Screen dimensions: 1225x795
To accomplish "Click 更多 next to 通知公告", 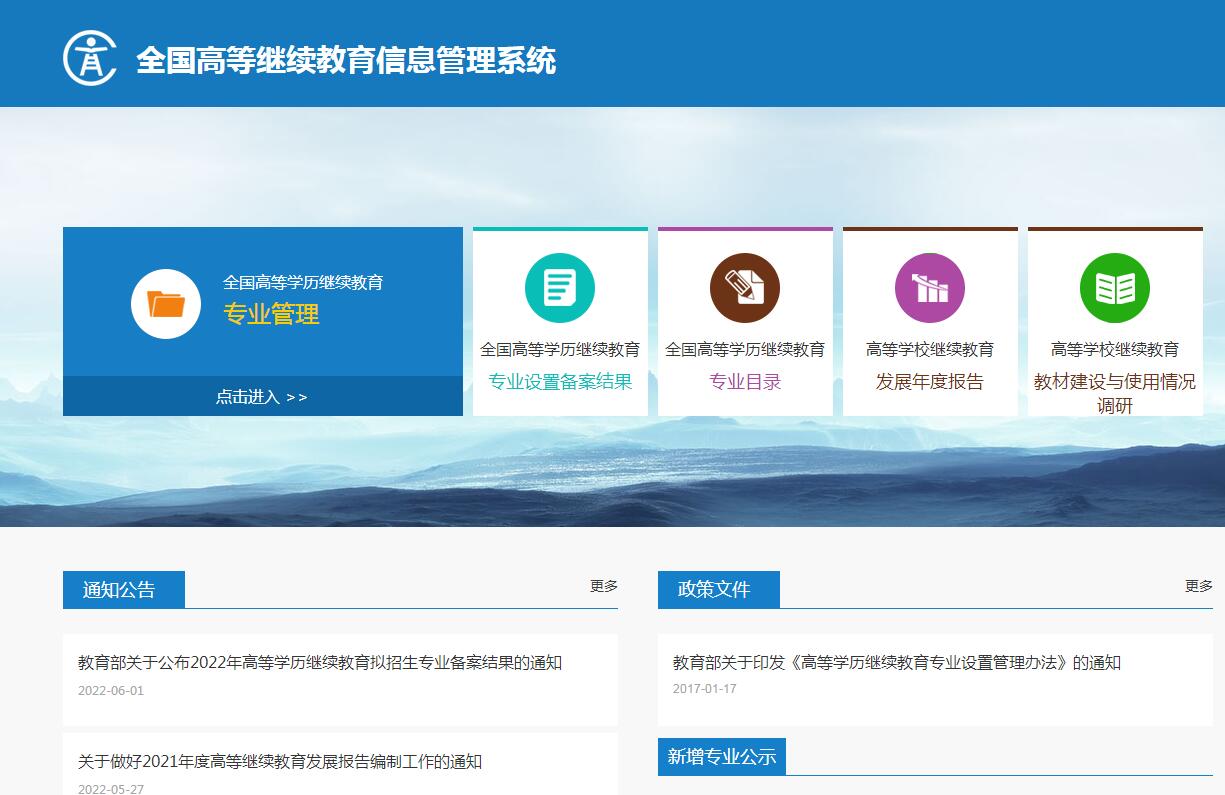I will [603, 586].
